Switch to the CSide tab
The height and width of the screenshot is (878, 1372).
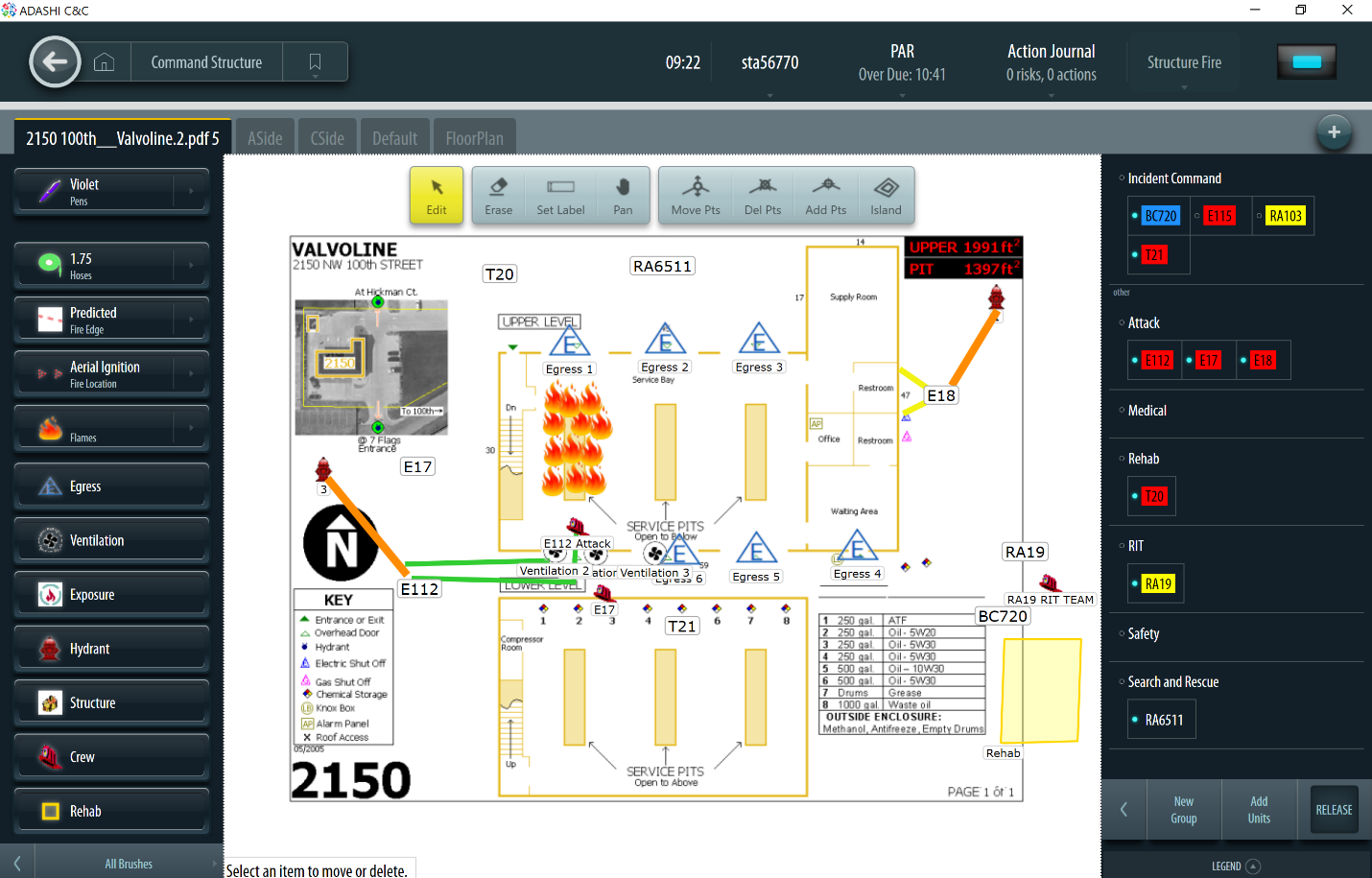327,138
